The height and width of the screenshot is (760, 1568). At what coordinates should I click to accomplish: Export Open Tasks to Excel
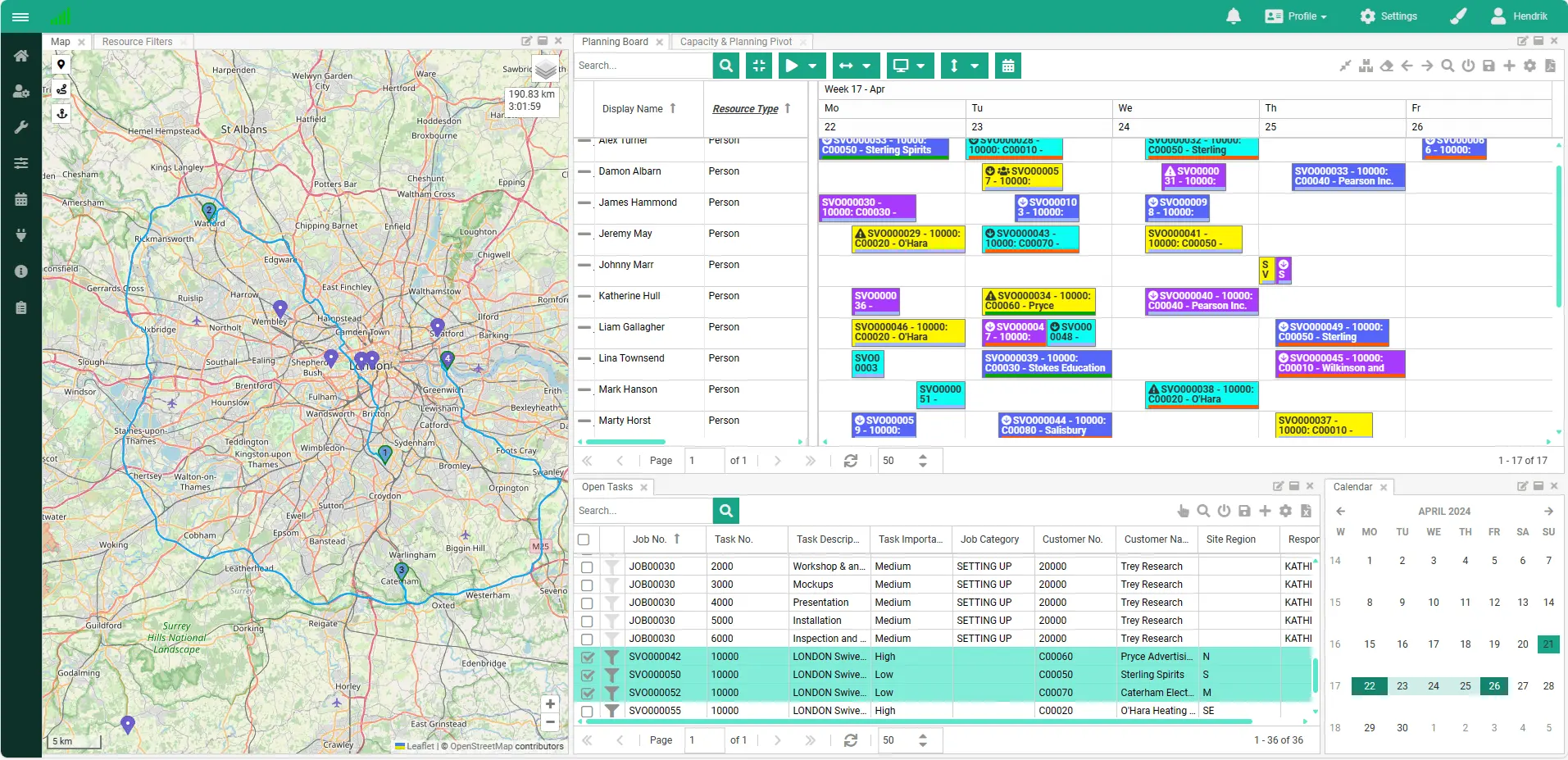click(1305, 510)
